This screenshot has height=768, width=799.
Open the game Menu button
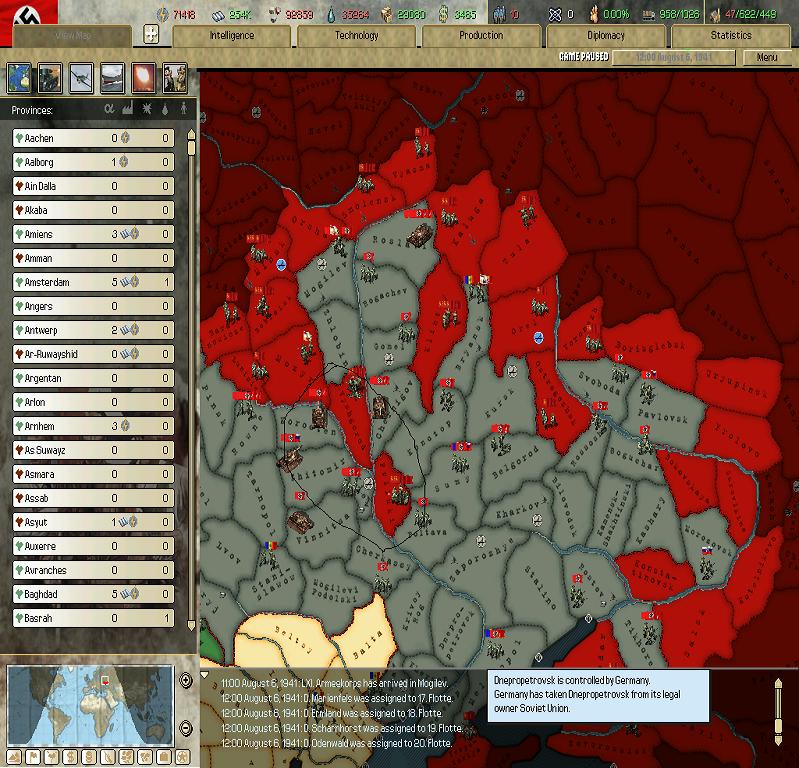767,58
